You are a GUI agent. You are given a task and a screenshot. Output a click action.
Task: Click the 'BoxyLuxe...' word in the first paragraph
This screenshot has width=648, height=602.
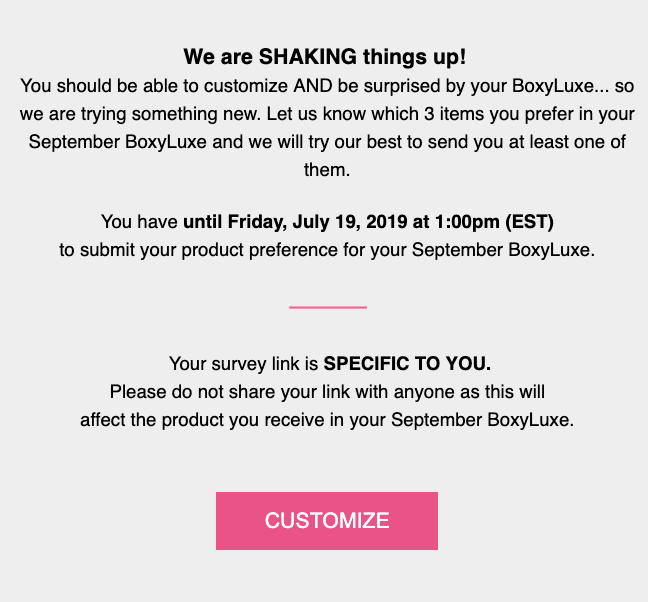pos(560,86)
